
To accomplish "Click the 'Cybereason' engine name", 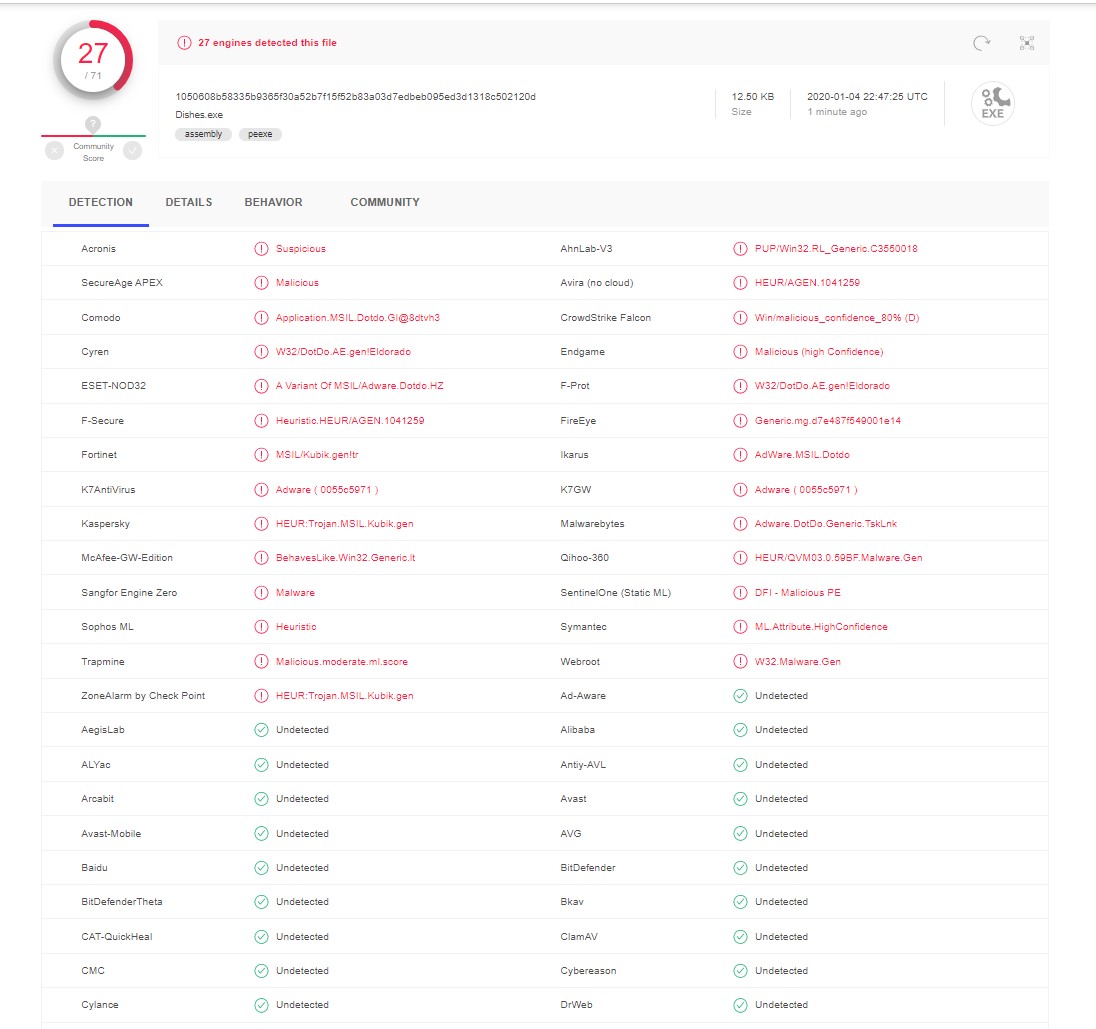I will point(588,971).
